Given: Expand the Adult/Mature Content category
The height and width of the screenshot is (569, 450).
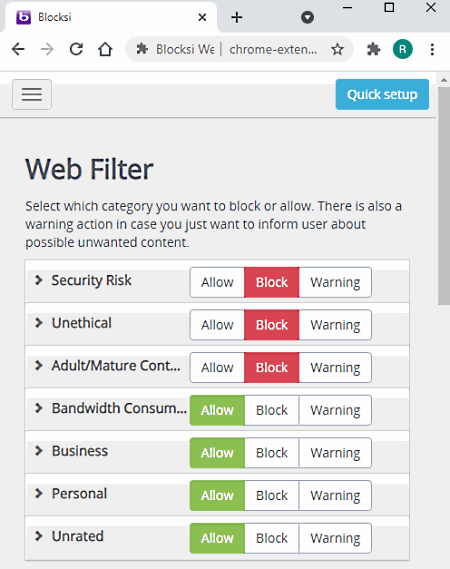Looking at the screenshot, I should 38,365.
